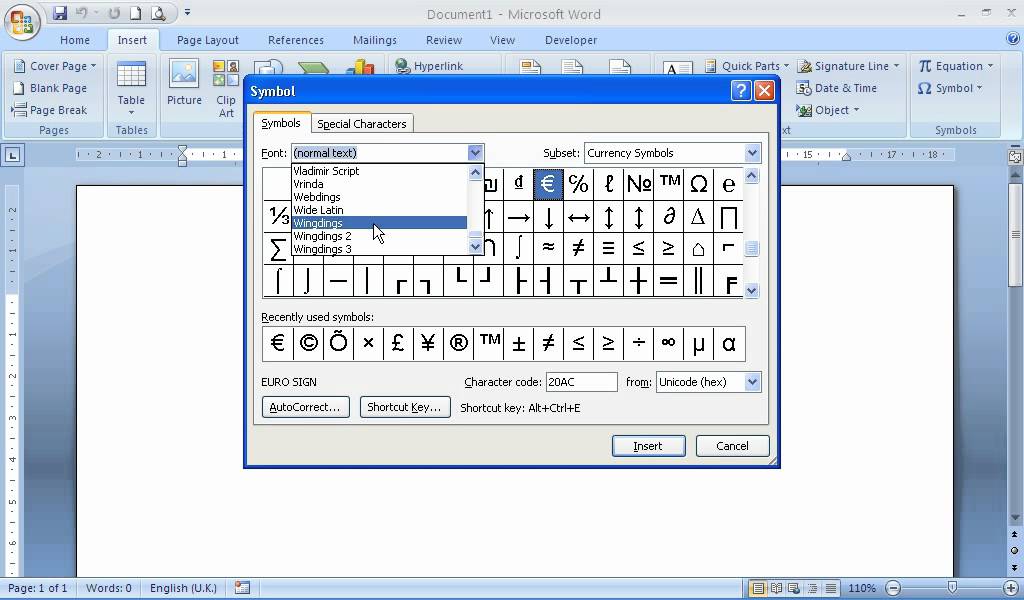Insert a Hyperlink
The width and height of the screenshot is (1024, 600).
point(437,66)
